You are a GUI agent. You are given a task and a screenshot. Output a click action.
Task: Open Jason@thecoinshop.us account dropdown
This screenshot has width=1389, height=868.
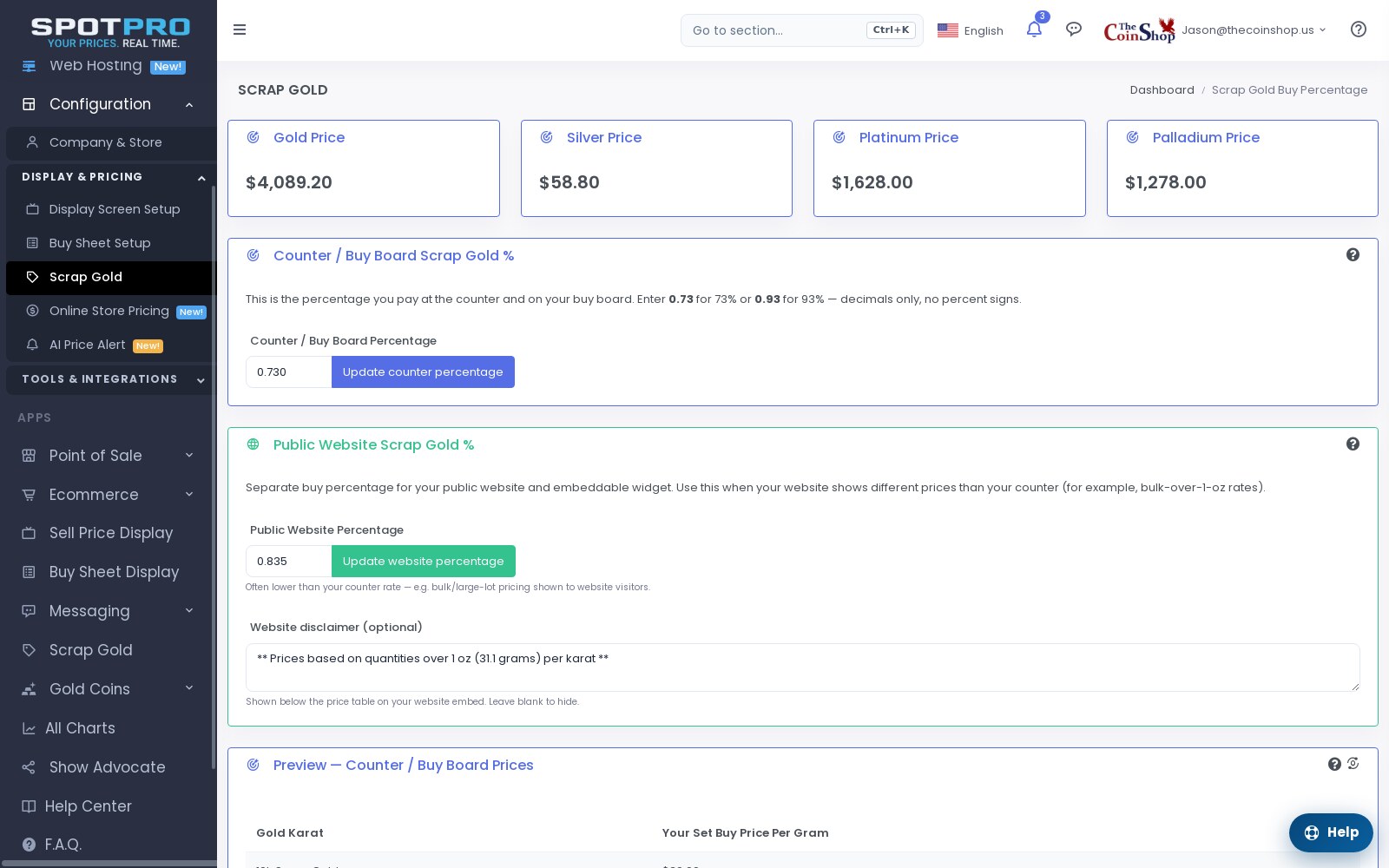(x=1254, y=30)
